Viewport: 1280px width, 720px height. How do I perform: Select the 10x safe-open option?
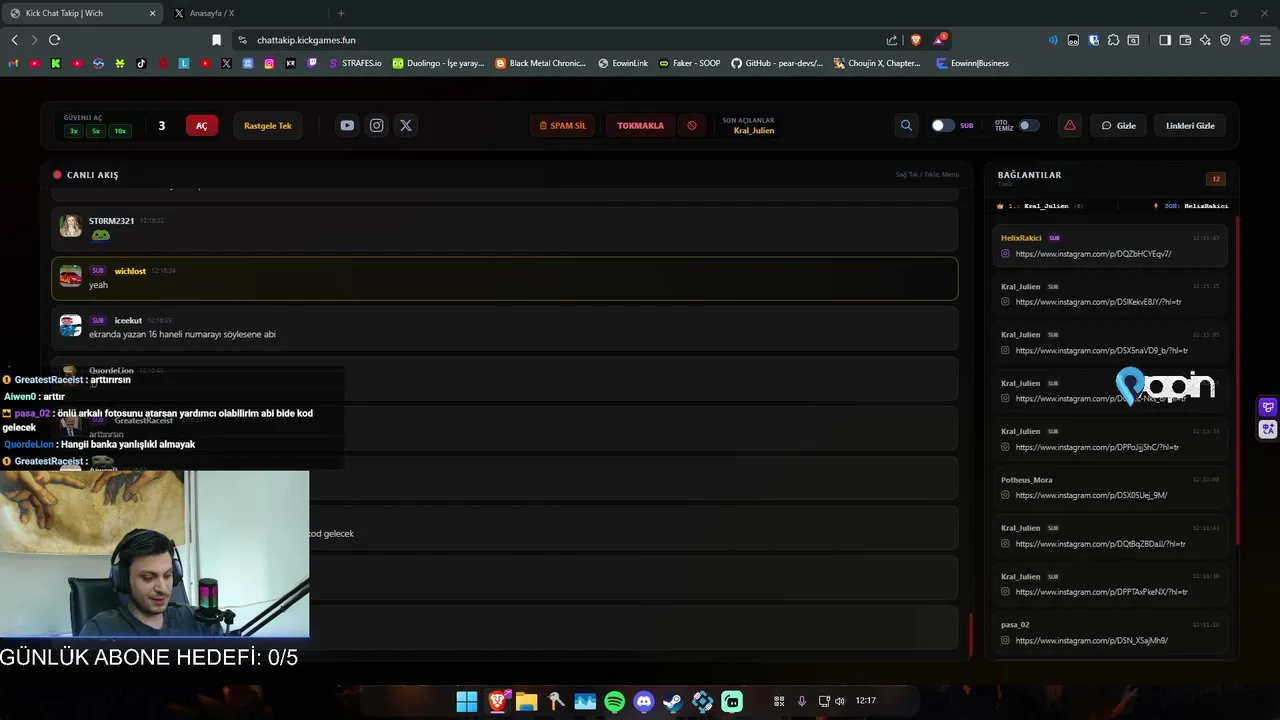click(x=120, y=131)
